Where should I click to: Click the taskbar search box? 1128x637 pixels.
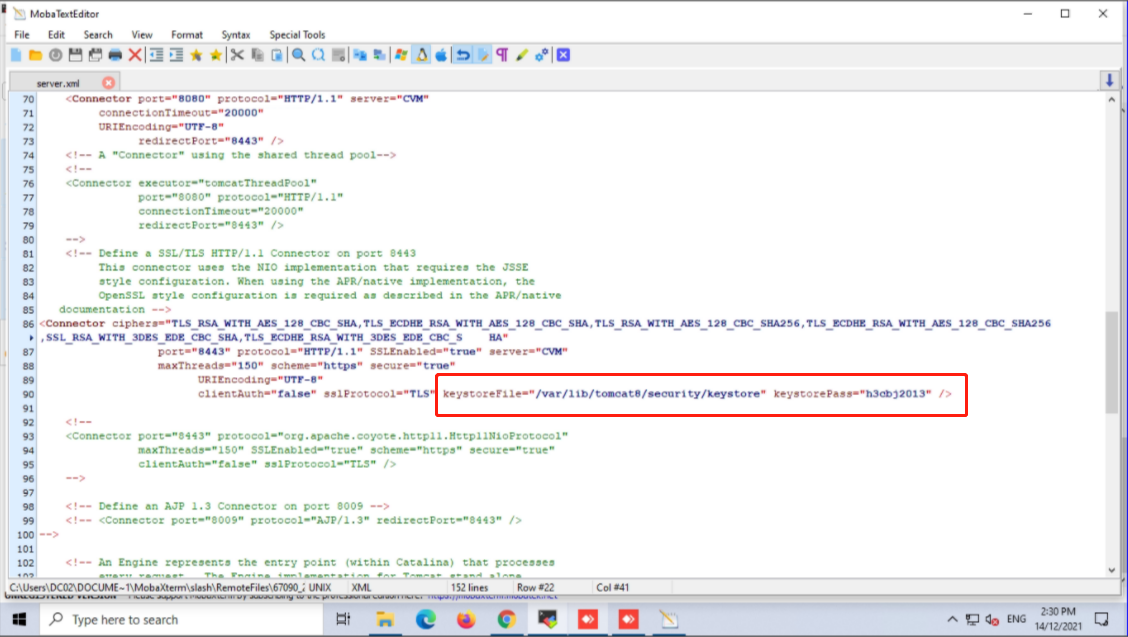(181, 620)
